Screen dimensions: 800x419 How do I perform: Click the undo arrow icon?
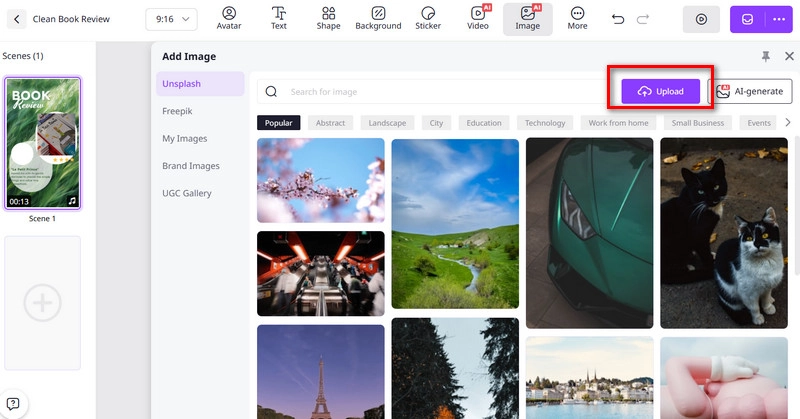coord(618,19)
